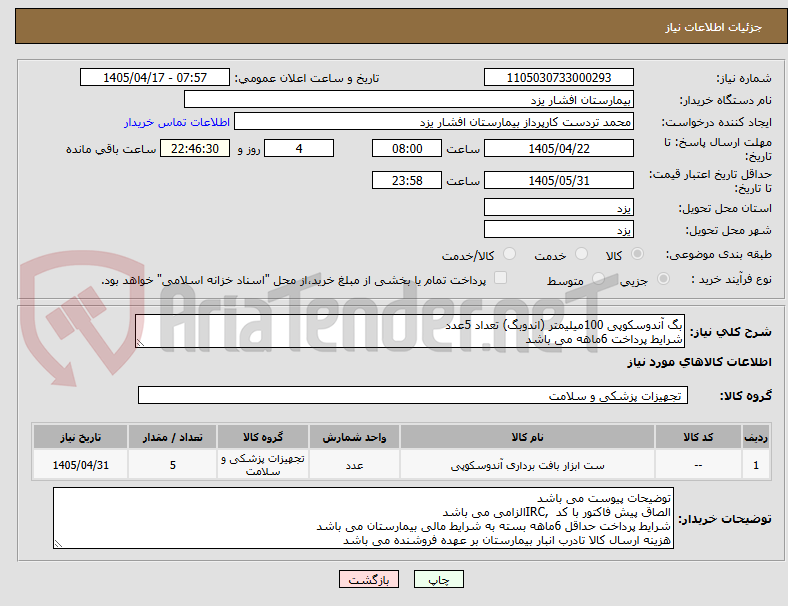Click the need date cell 1405/04/31

(x=80, y=465)
